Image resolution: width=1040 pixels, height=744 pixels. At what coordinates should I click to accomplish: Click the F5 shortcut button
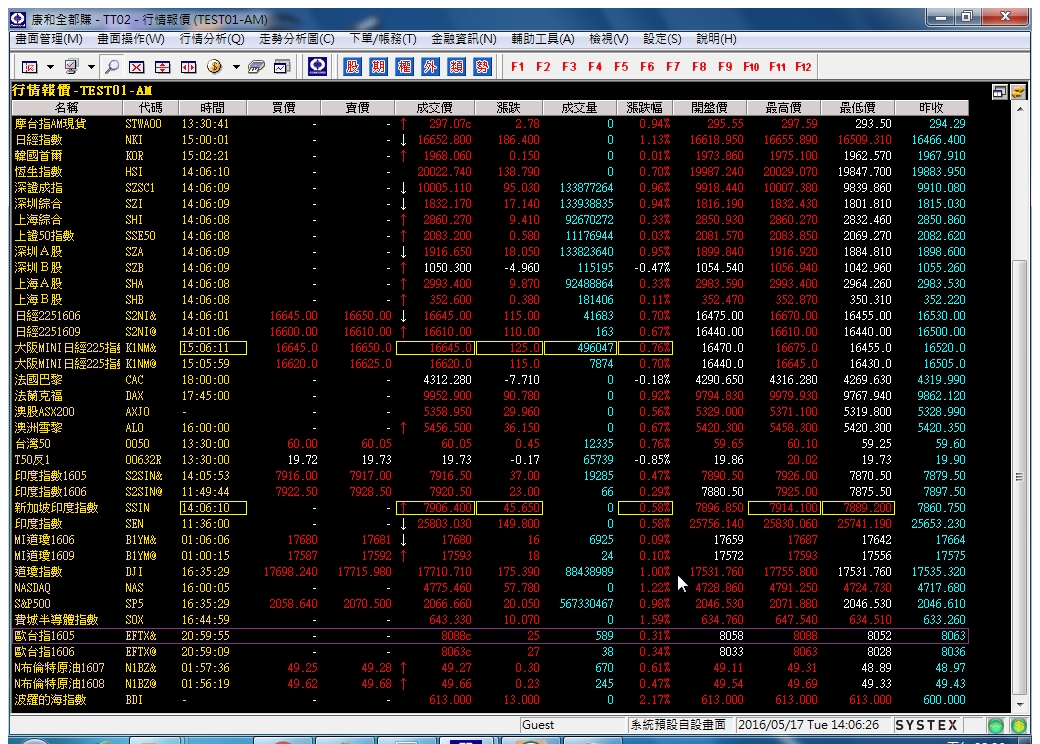[621, 66]
